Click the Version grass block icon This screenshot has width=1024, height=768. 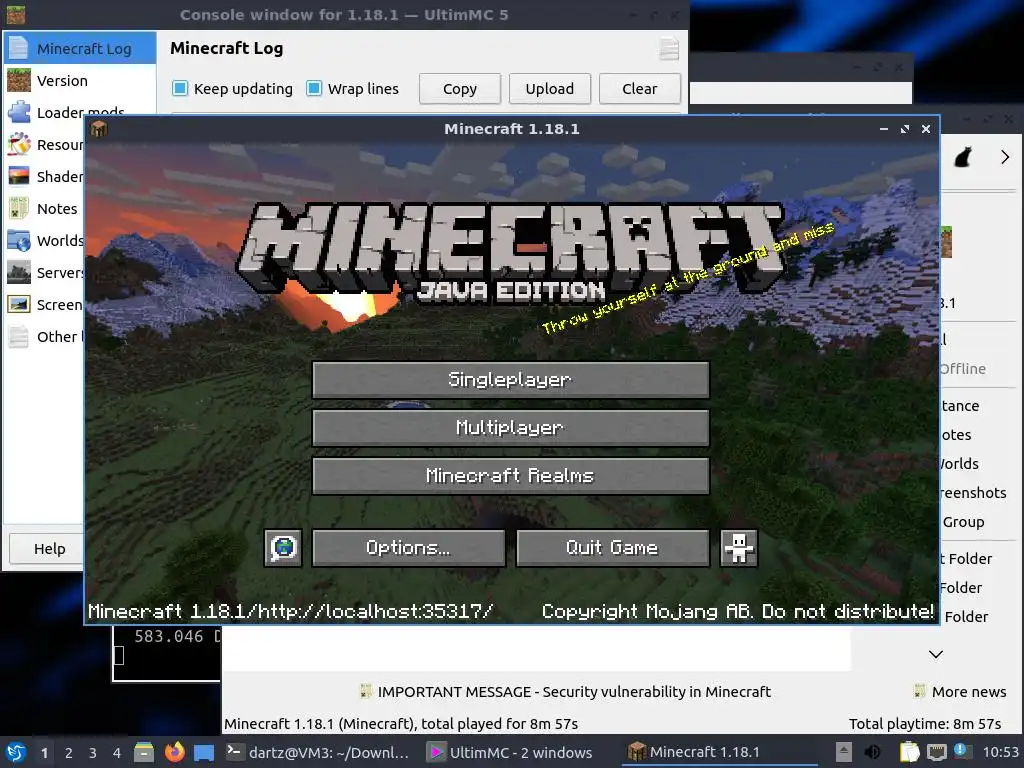(x=19, y=80)
